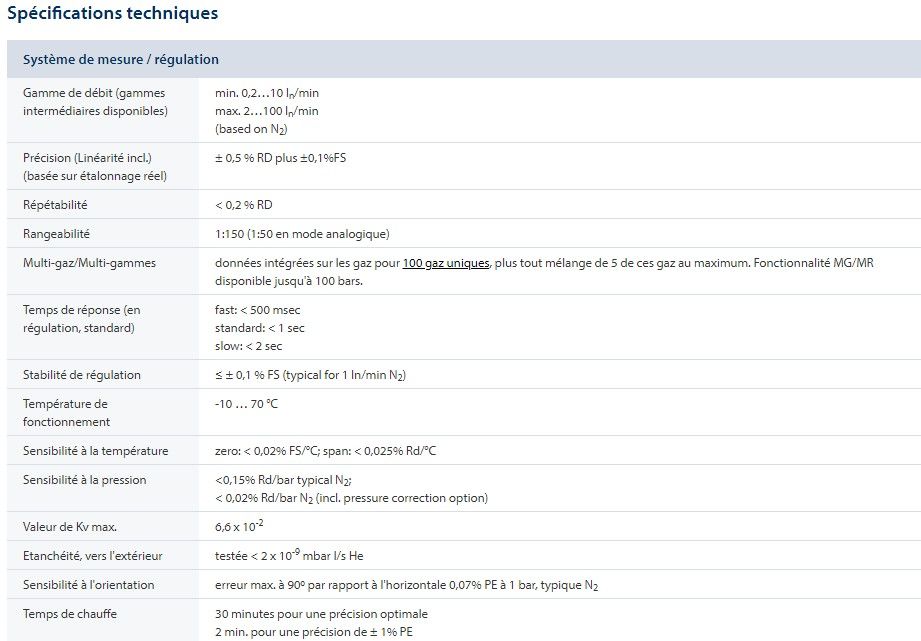The height and width of the screenshot is (641, 921).
Task: Click the "Stabilité de régulation" label
Action: (x=82, y=375)
